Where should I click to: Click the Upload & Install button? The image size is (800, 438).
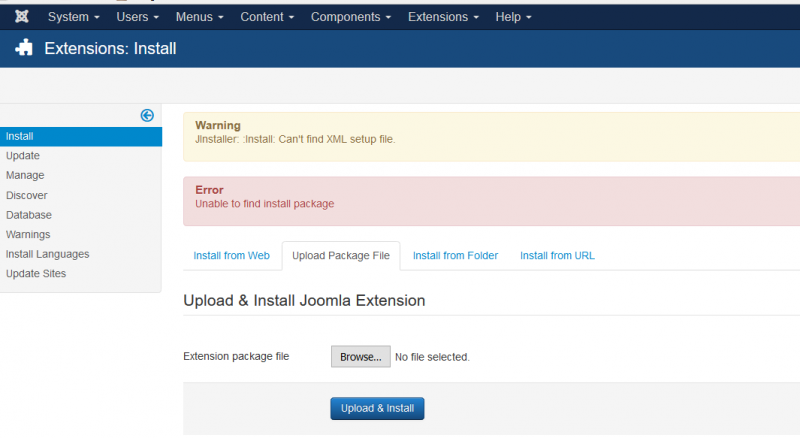[377, 408]
